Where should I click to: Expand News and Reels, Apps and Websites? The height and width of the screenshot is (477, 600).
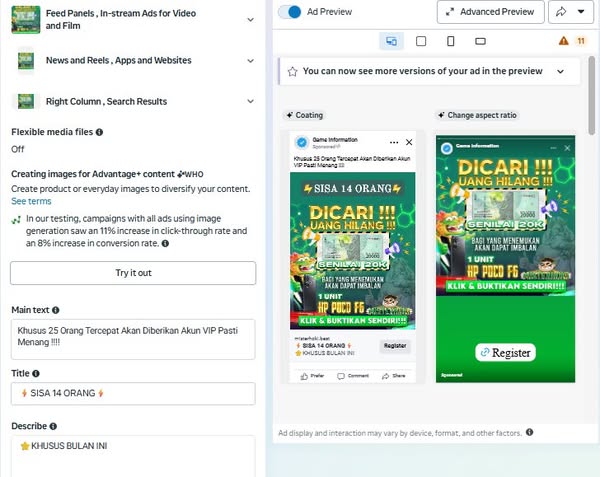(250, 60)
